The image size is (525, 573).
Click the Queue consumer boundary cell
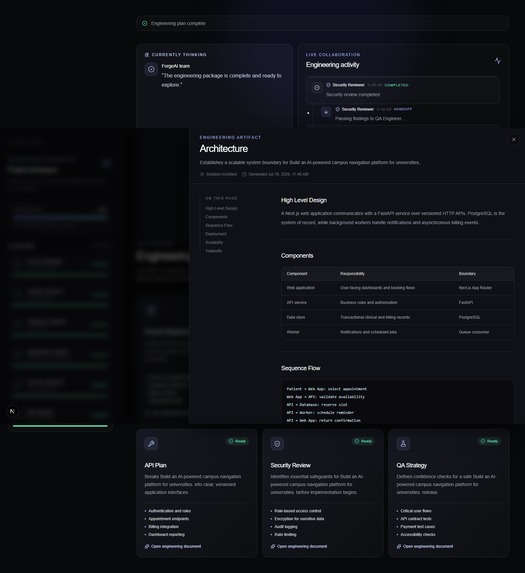tap(473, 332)
